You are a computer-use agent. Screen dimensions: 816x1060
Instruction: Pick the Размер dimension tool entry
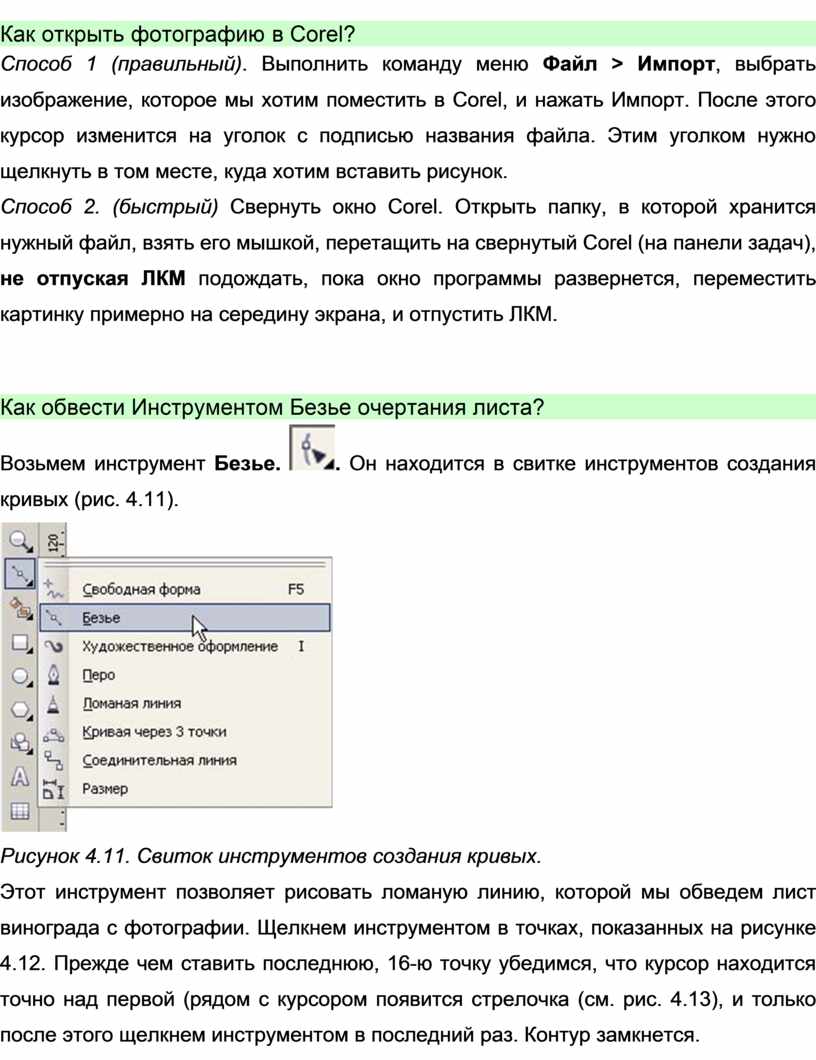pyautogui.click(x=185, y=788)
